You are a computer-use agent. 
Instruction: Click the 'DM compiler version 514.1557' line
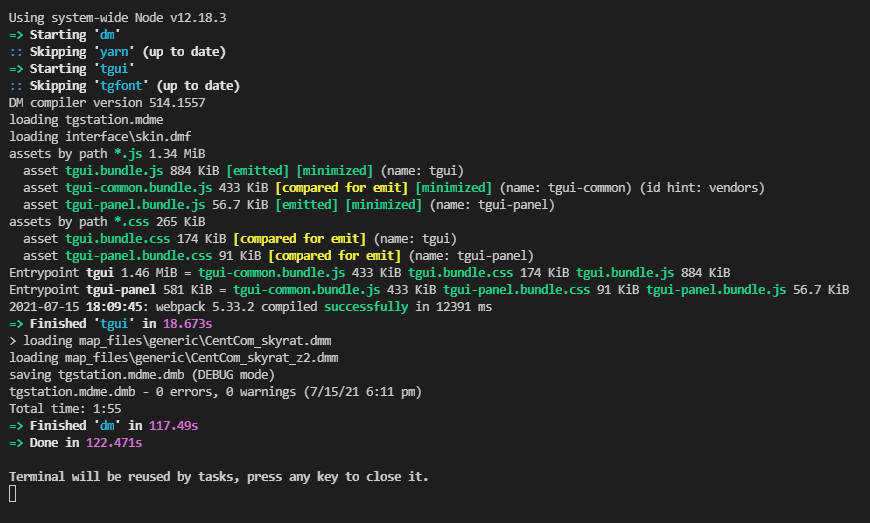click(x=107, y=103)
